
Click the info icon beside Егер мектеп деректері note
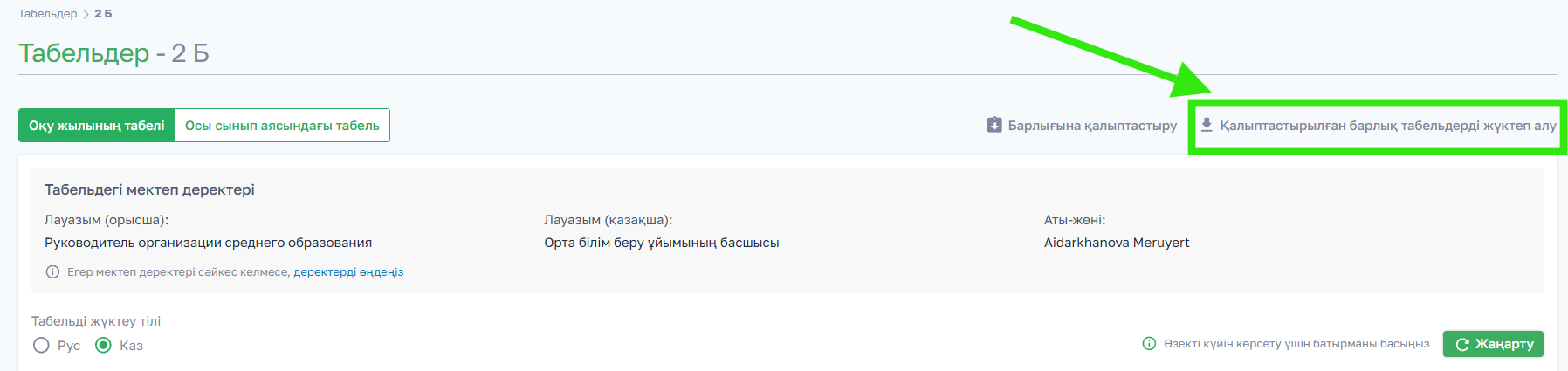point(52,272)
